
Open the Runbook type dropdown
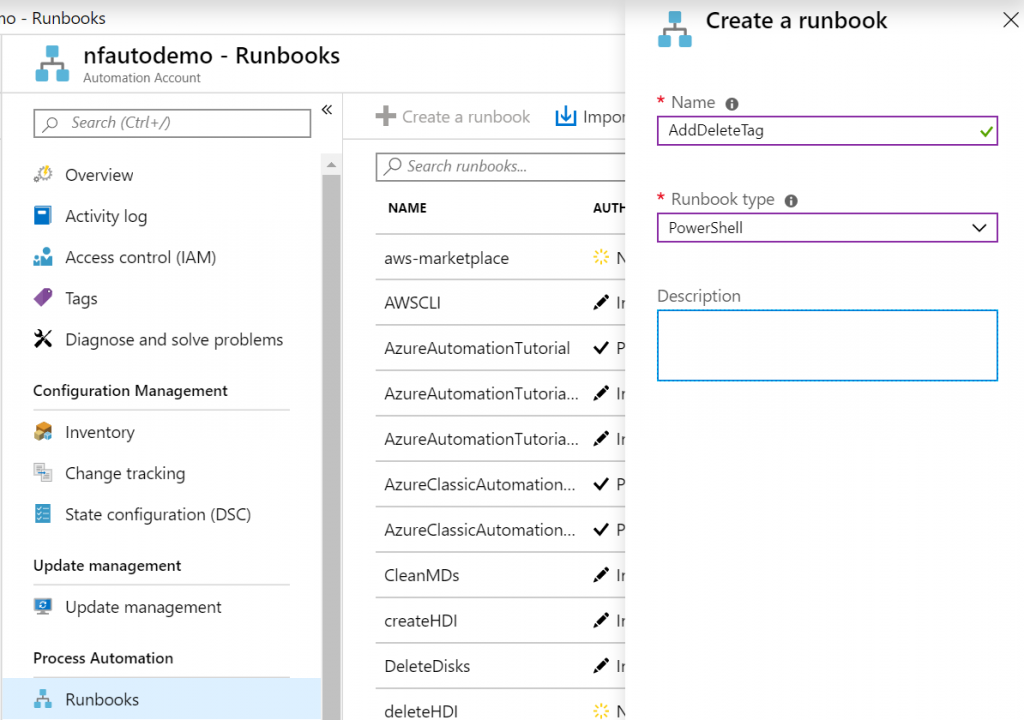(x=827, y=227)
